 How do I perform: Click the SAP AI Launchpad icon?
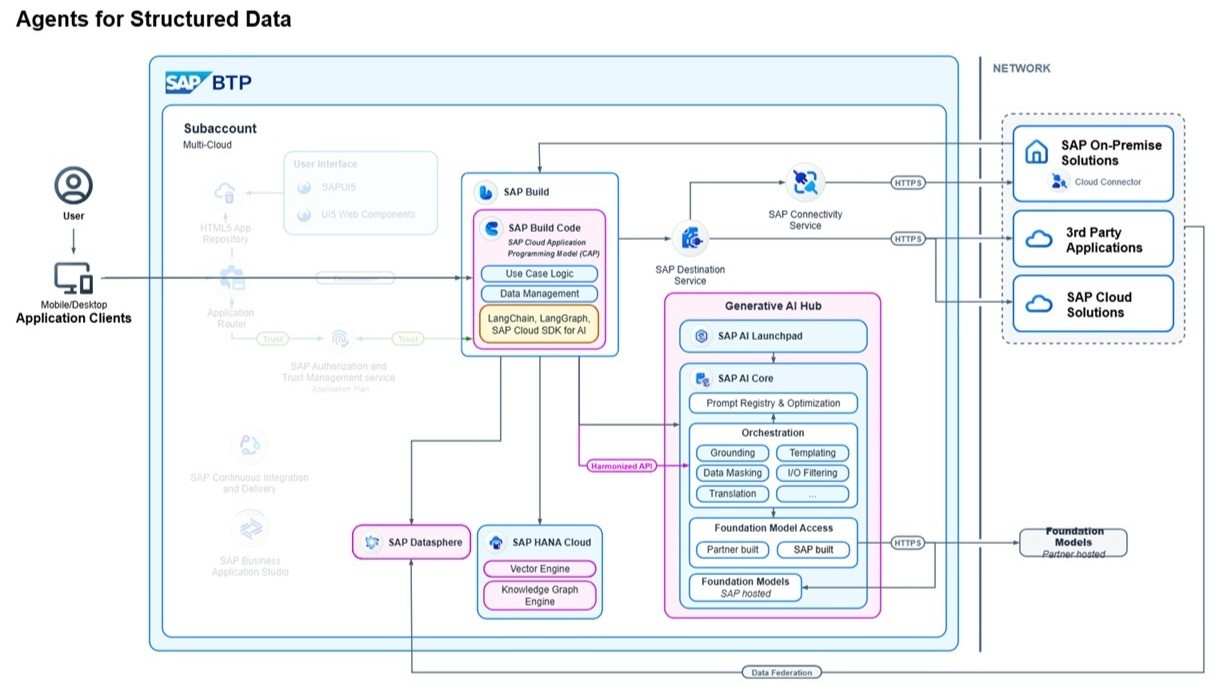point(702,336)
